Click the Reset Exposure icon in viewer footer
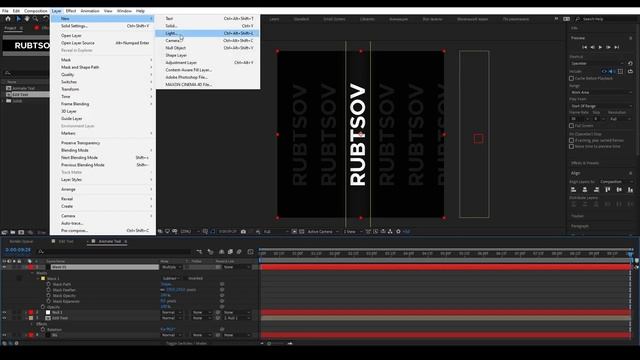 (x=398, y=232)
